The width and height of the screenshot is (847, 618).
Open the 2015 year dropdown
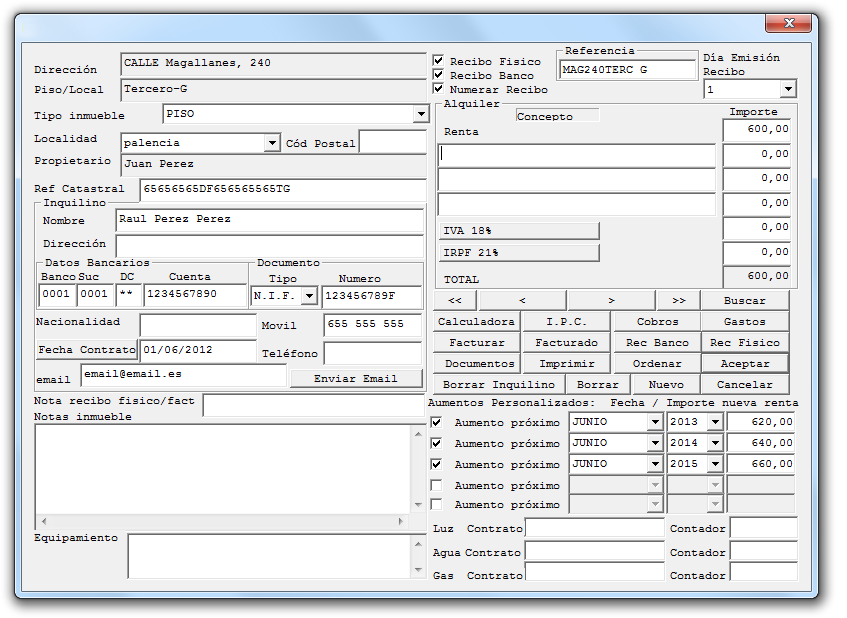[715, 464]
